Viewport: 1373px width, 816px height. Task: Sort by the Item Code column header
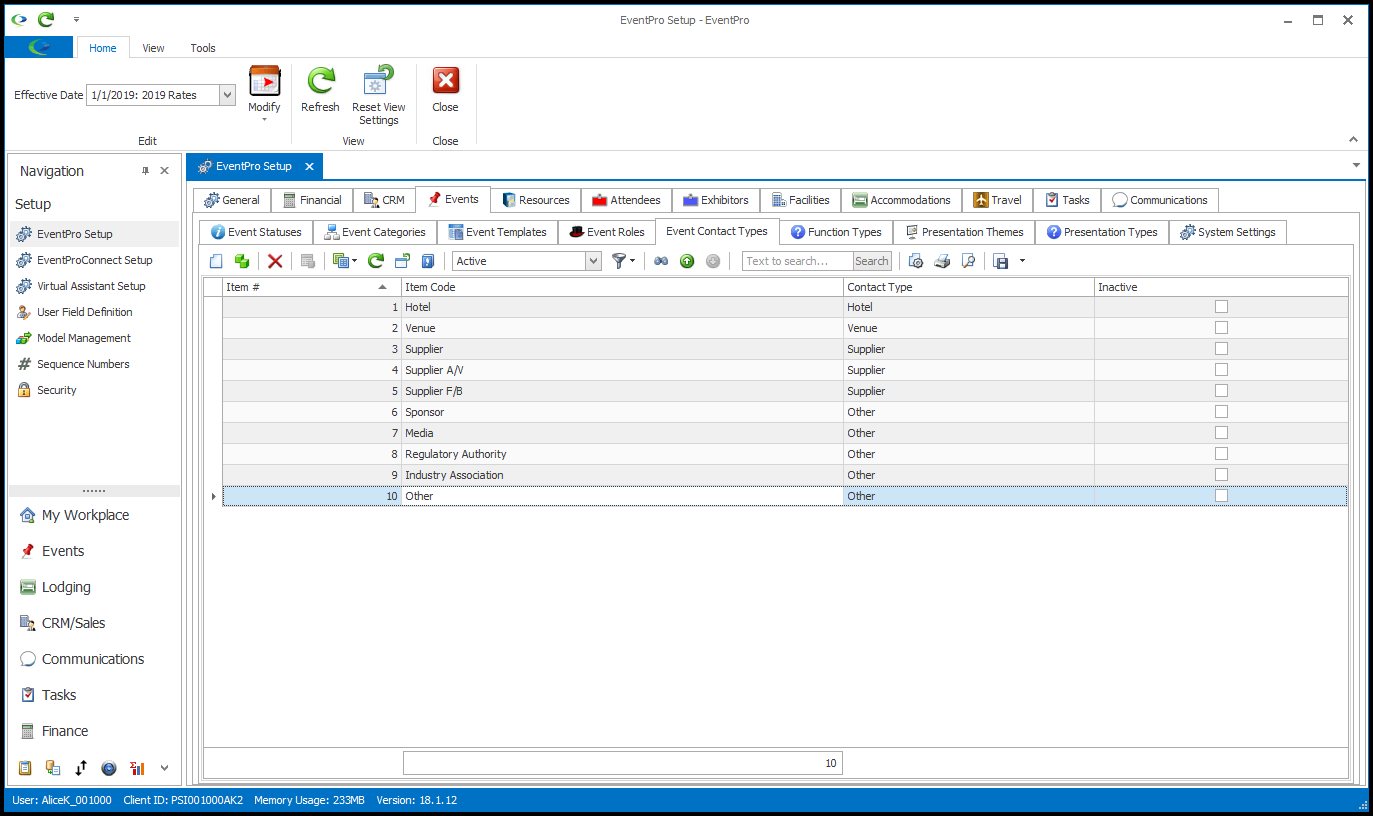(x=622, y=287)
